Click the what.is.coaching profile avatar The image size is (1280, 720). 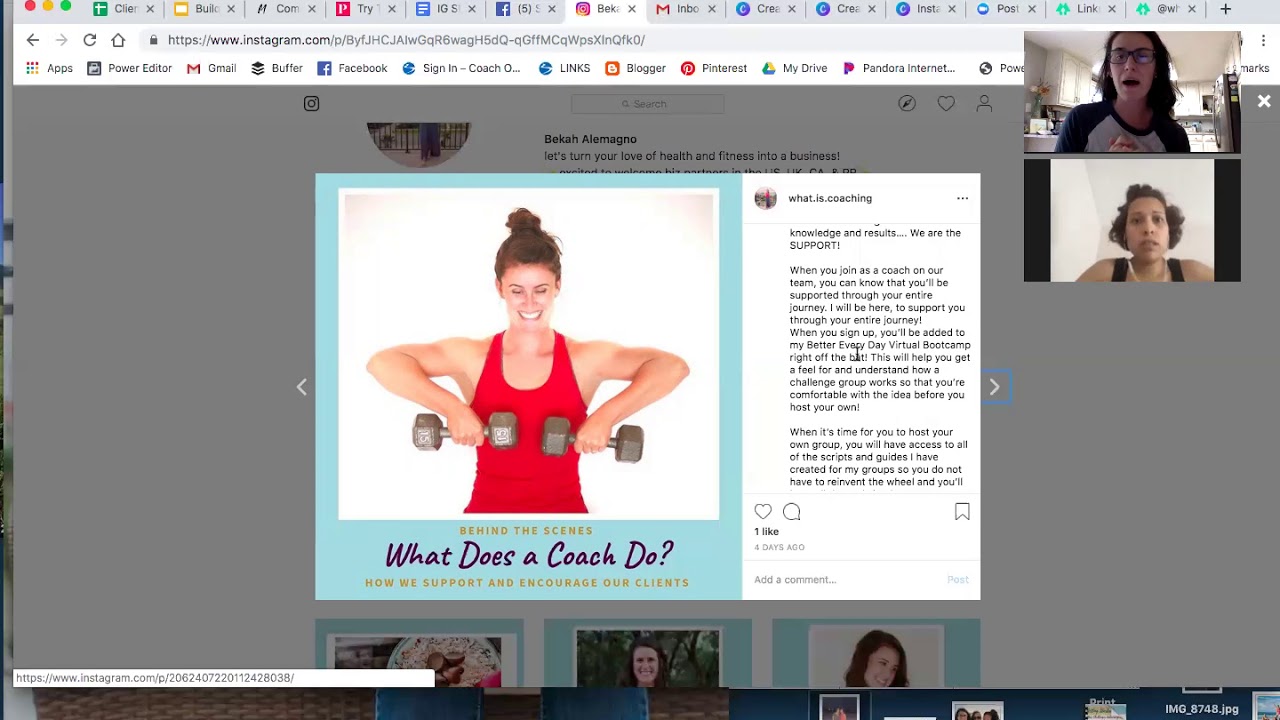(x=765, y=198)
